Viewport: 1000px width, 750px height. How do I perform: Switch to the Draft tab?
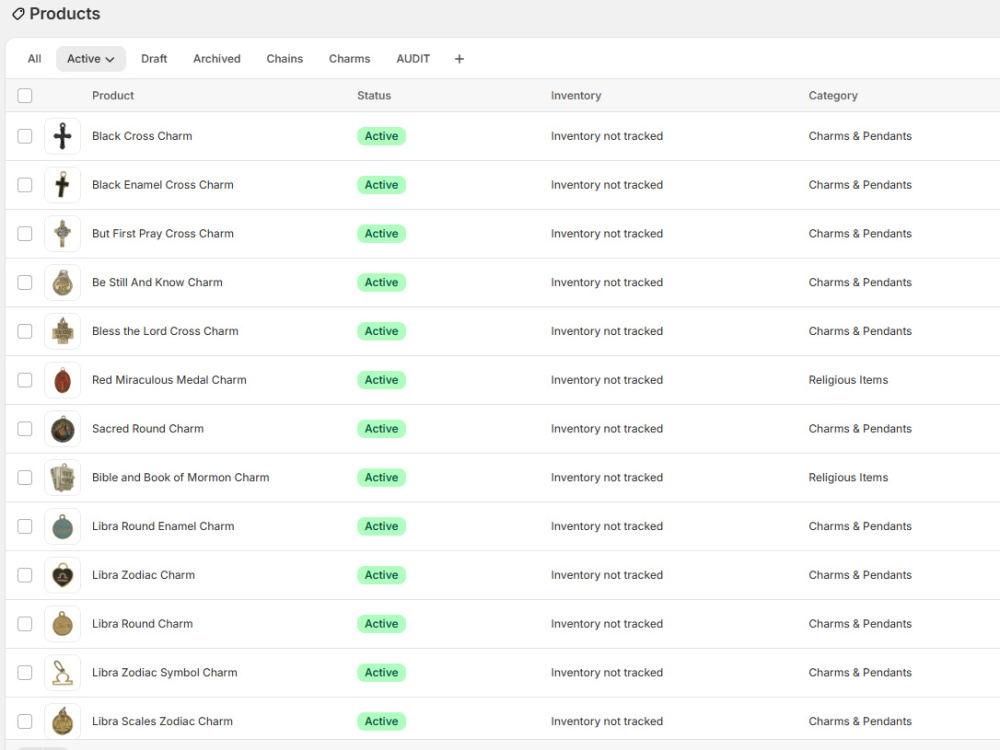tap(154, 59)
